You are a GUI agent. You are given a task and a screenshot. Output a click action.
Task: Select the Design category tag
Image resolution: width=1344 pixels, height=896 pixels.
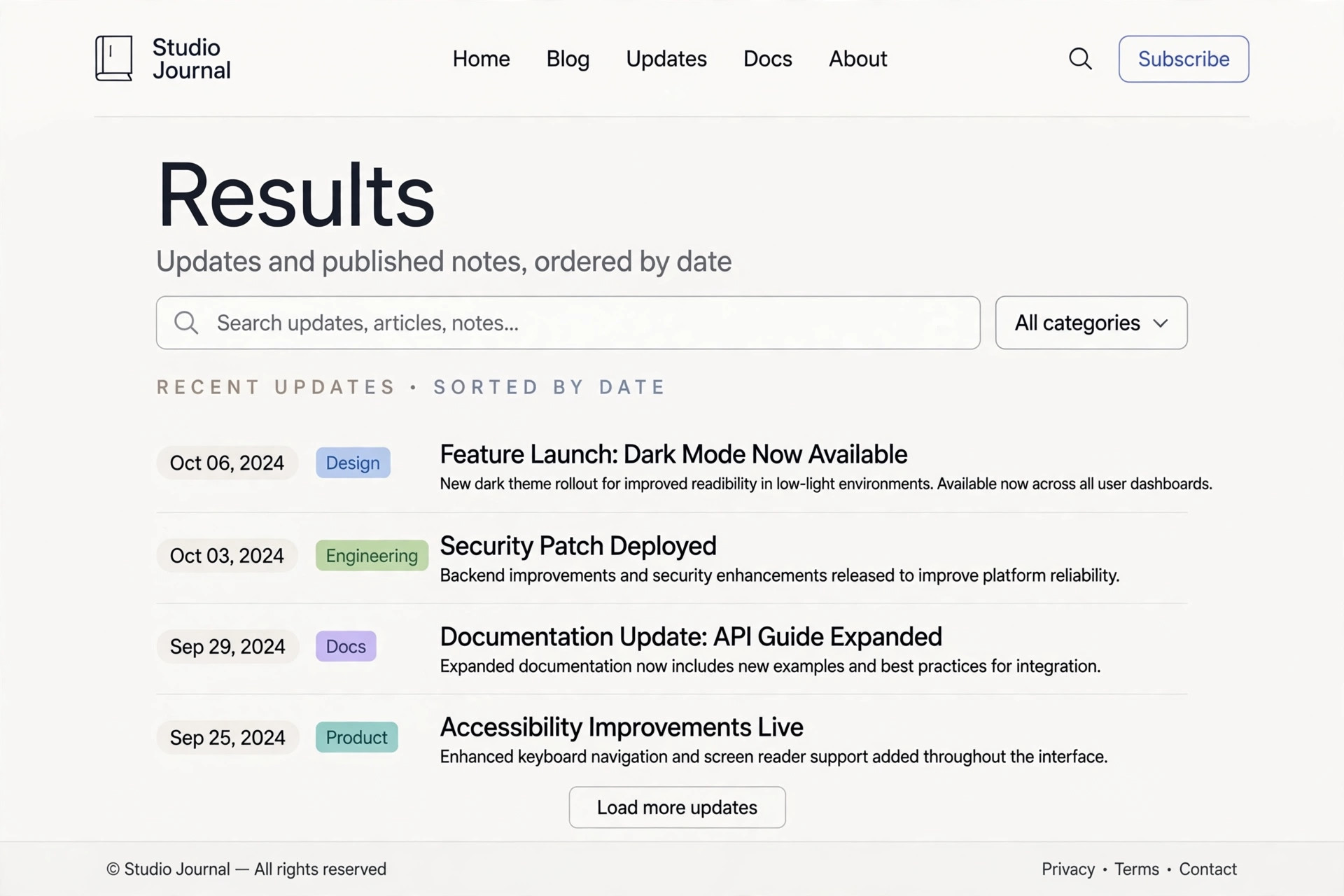[353, 463]
